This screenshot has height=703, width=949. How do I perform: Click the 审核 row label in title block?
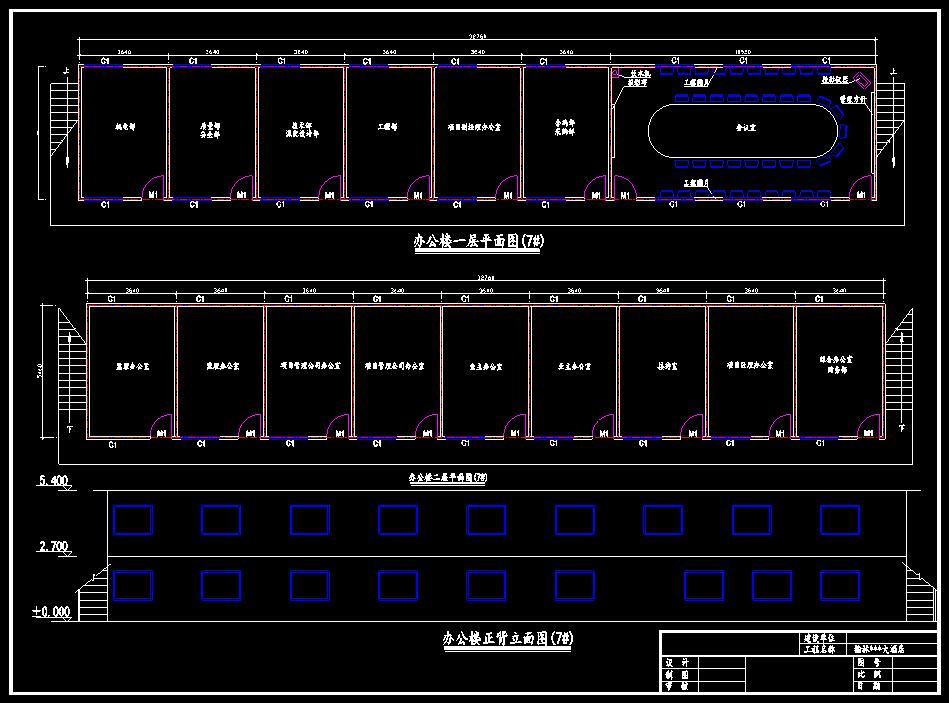pos(677,686)
